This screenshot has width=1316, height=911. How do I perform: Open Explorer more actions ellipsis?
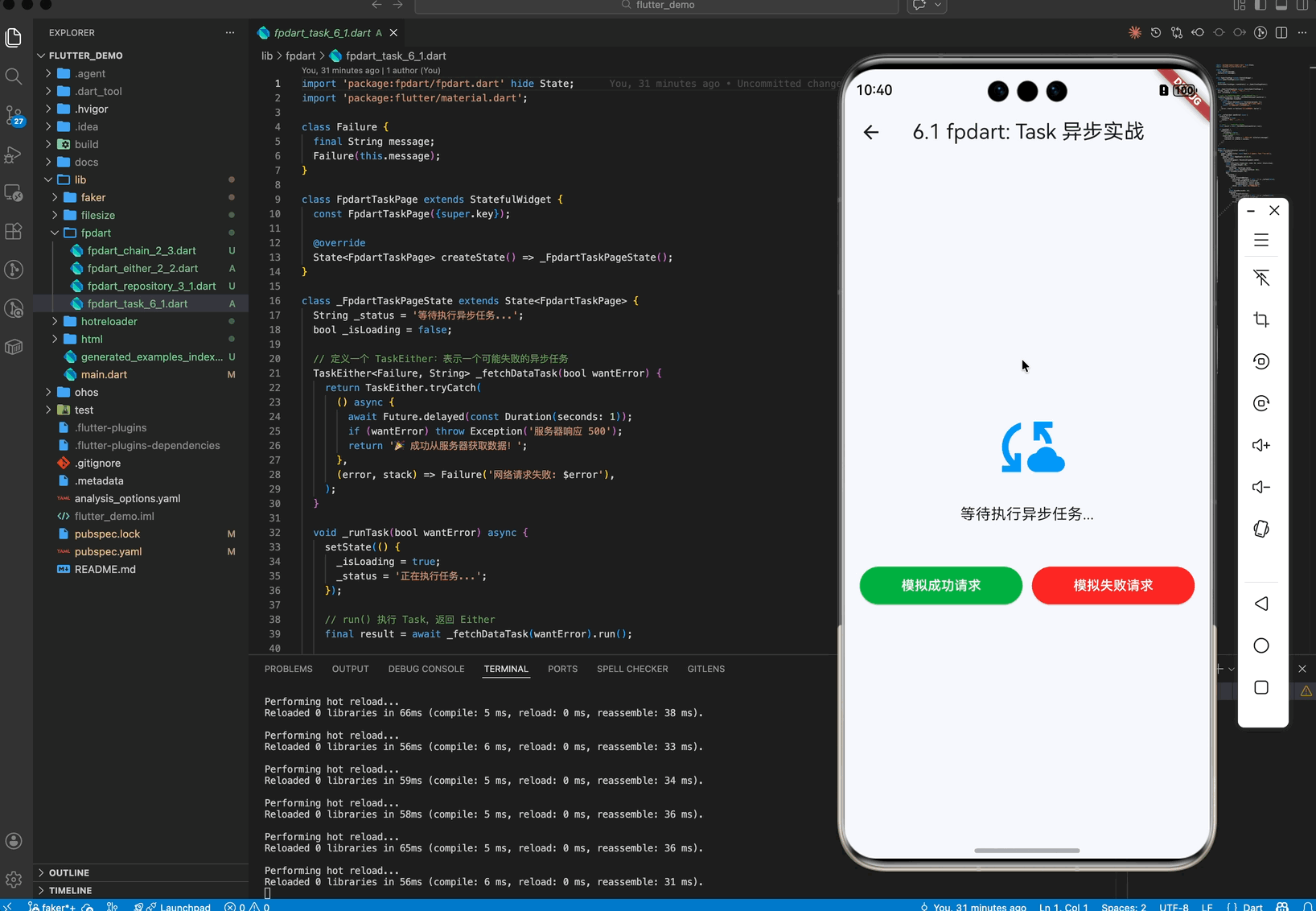[x=230, y=33]
